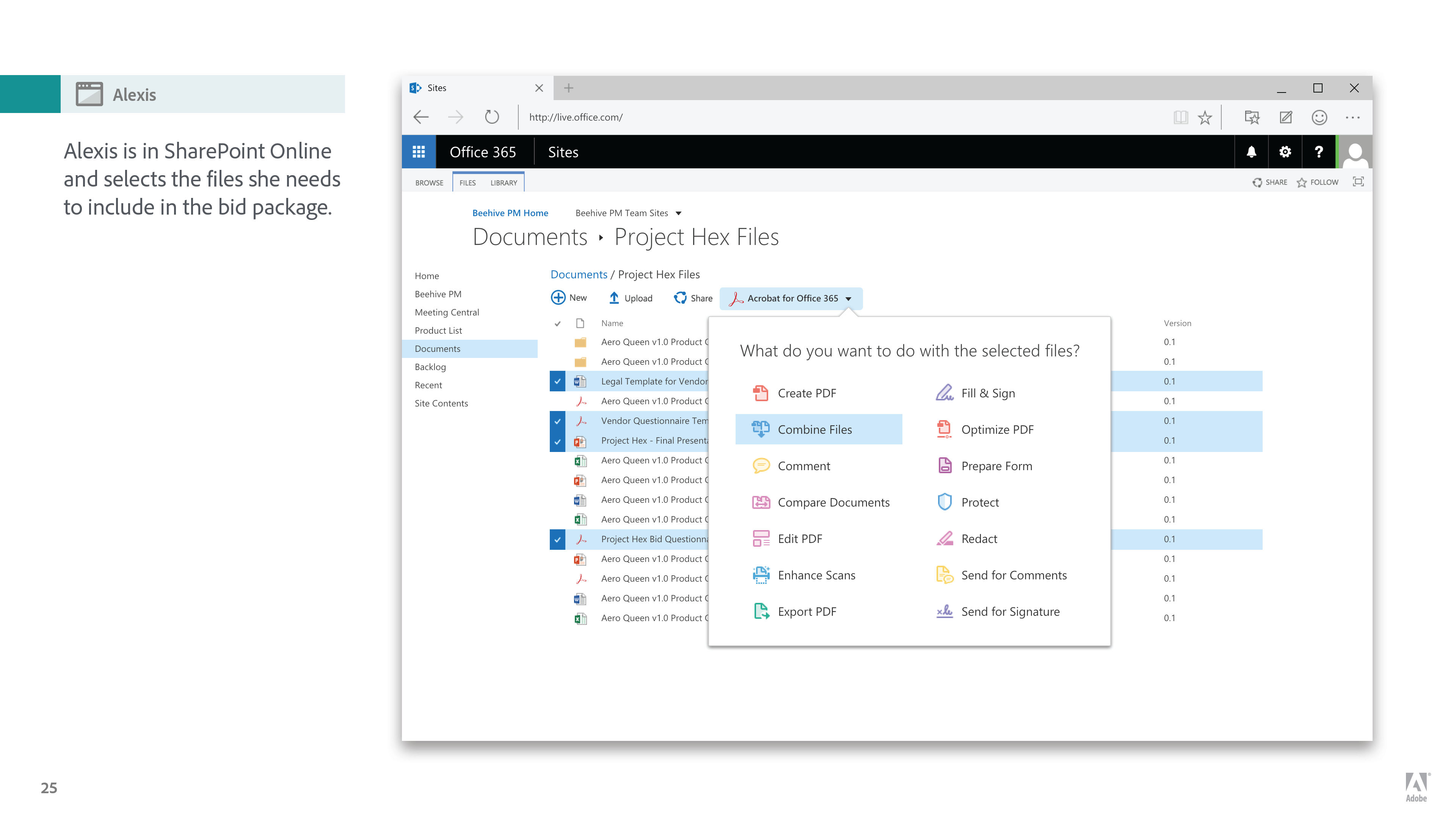
Task: Sort by the Name column header
Action: point(612,323)
